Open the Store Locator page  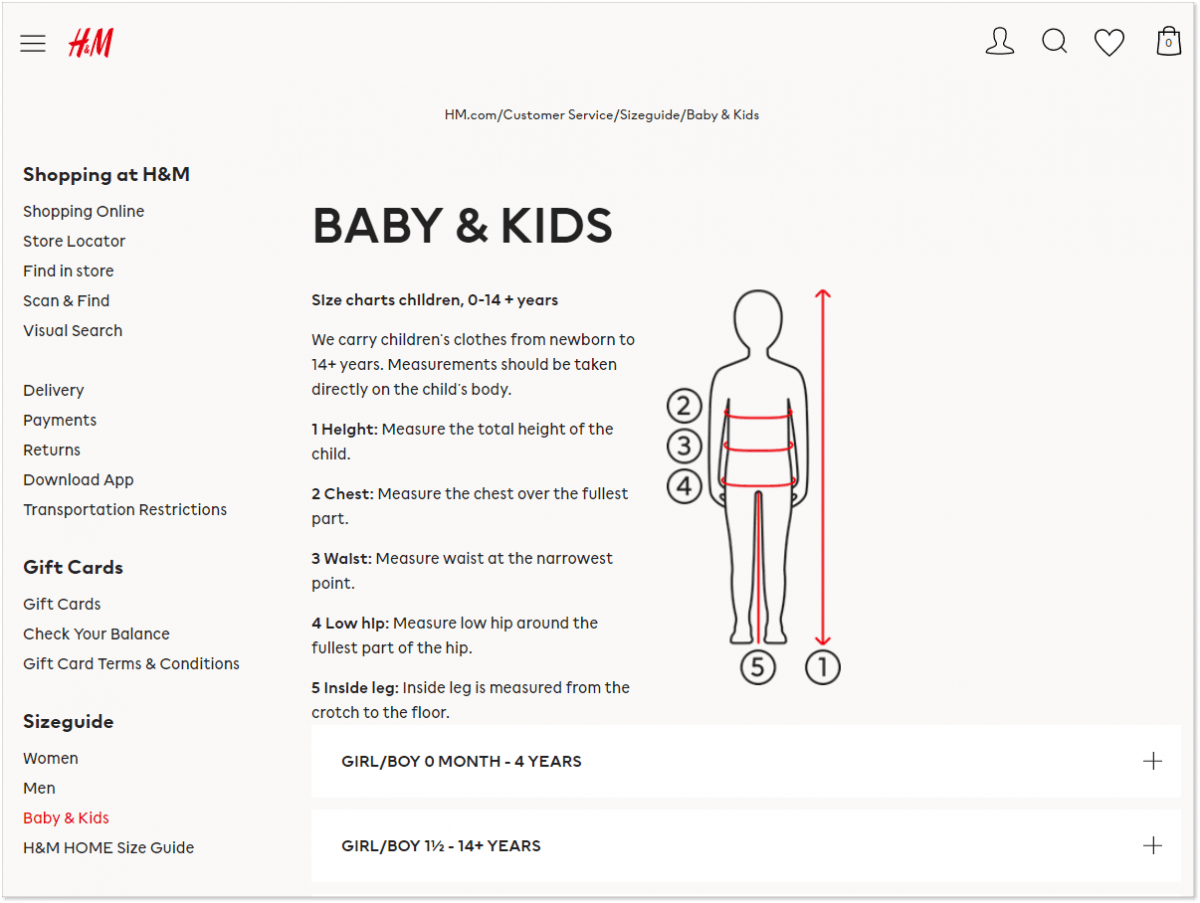click(x=74, y=240)
